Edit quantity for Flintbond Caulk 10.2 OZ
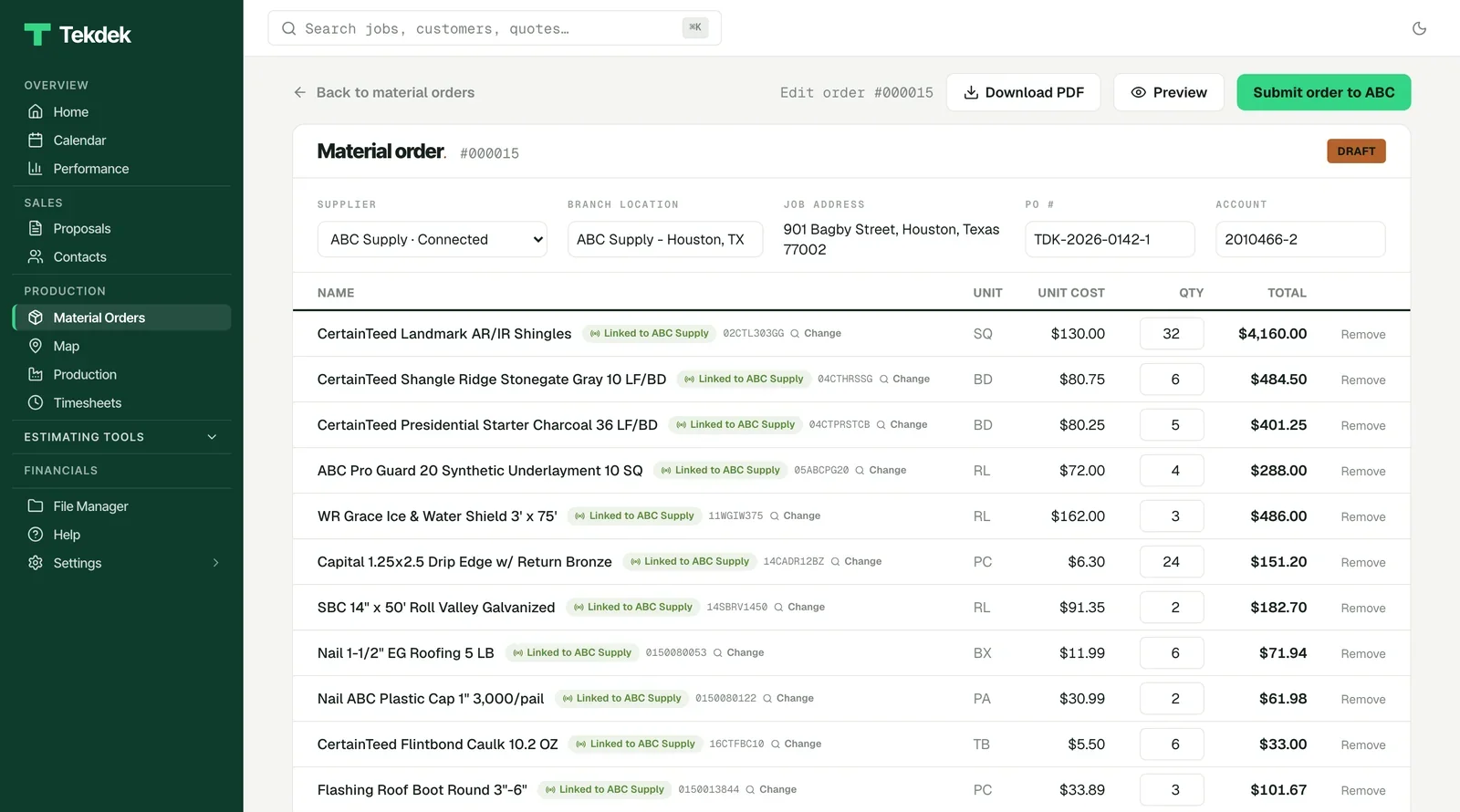Screen dimensions: 1460x812 (1172, 744)
